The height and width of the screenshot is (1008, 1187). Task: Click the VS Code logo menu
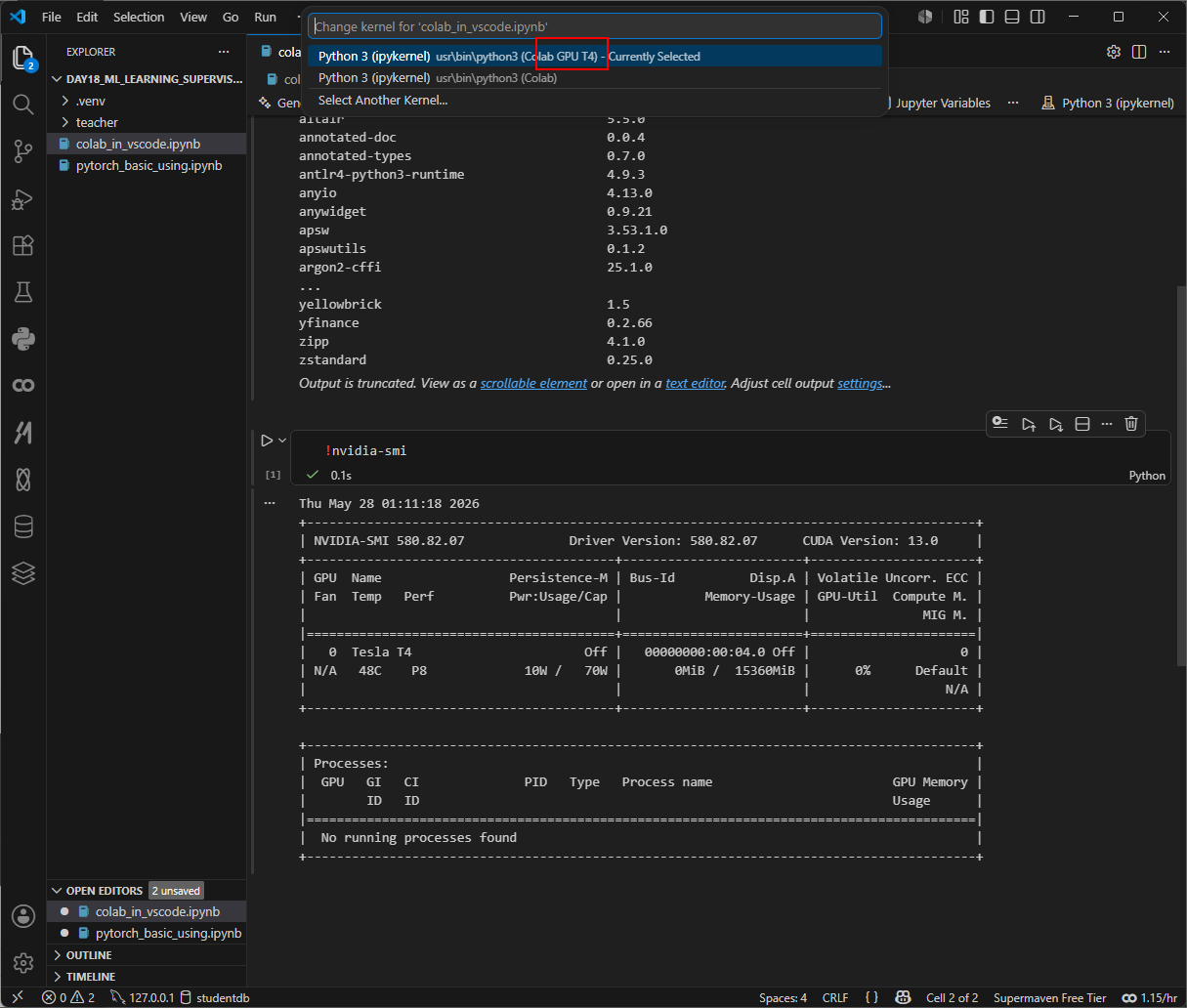point(18,17)
